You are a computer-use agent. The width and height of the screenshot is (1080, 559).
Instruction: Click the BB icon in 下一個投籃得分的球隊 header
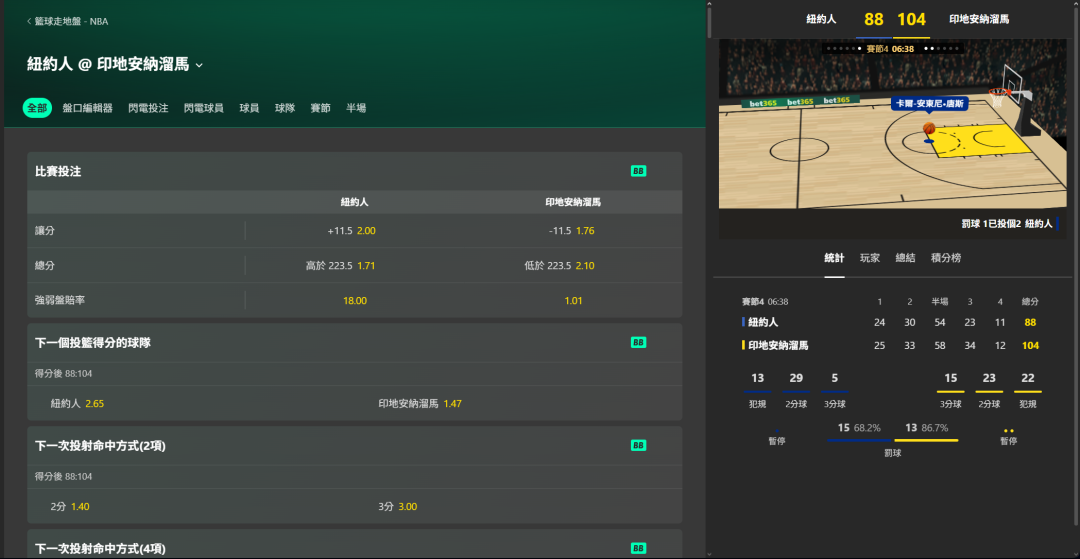[x=638, y=342]
